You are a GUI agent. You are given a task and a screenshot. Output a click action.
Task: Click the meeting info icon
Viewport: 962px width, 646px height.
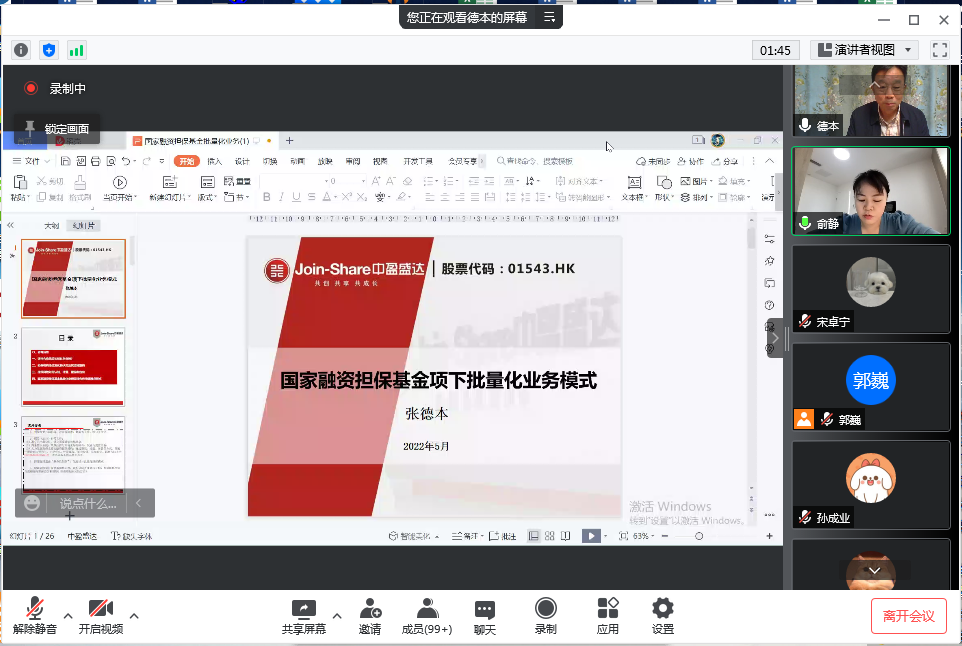click(21, 50)
